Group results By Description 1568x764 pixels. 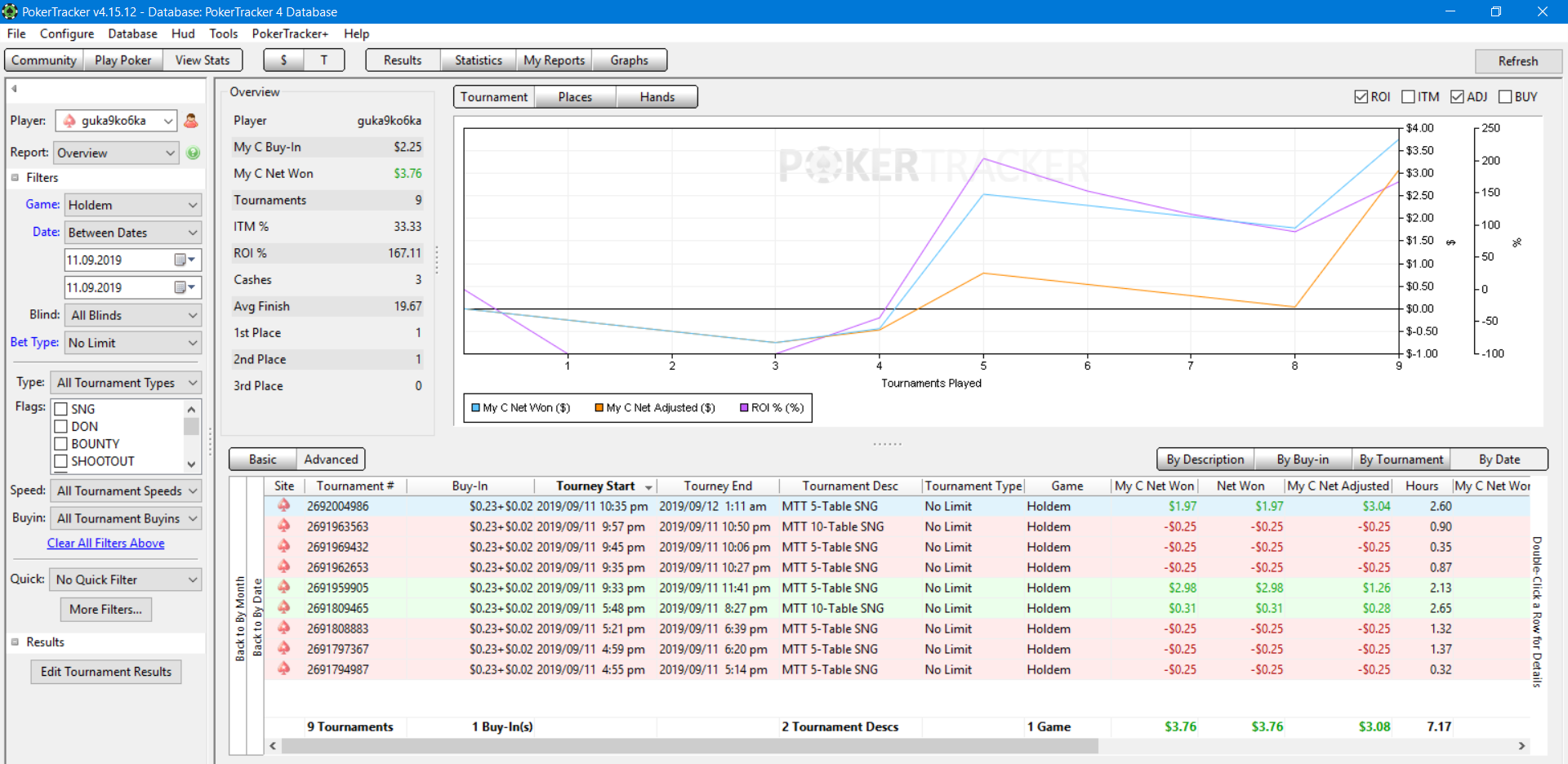point(1205,460)
